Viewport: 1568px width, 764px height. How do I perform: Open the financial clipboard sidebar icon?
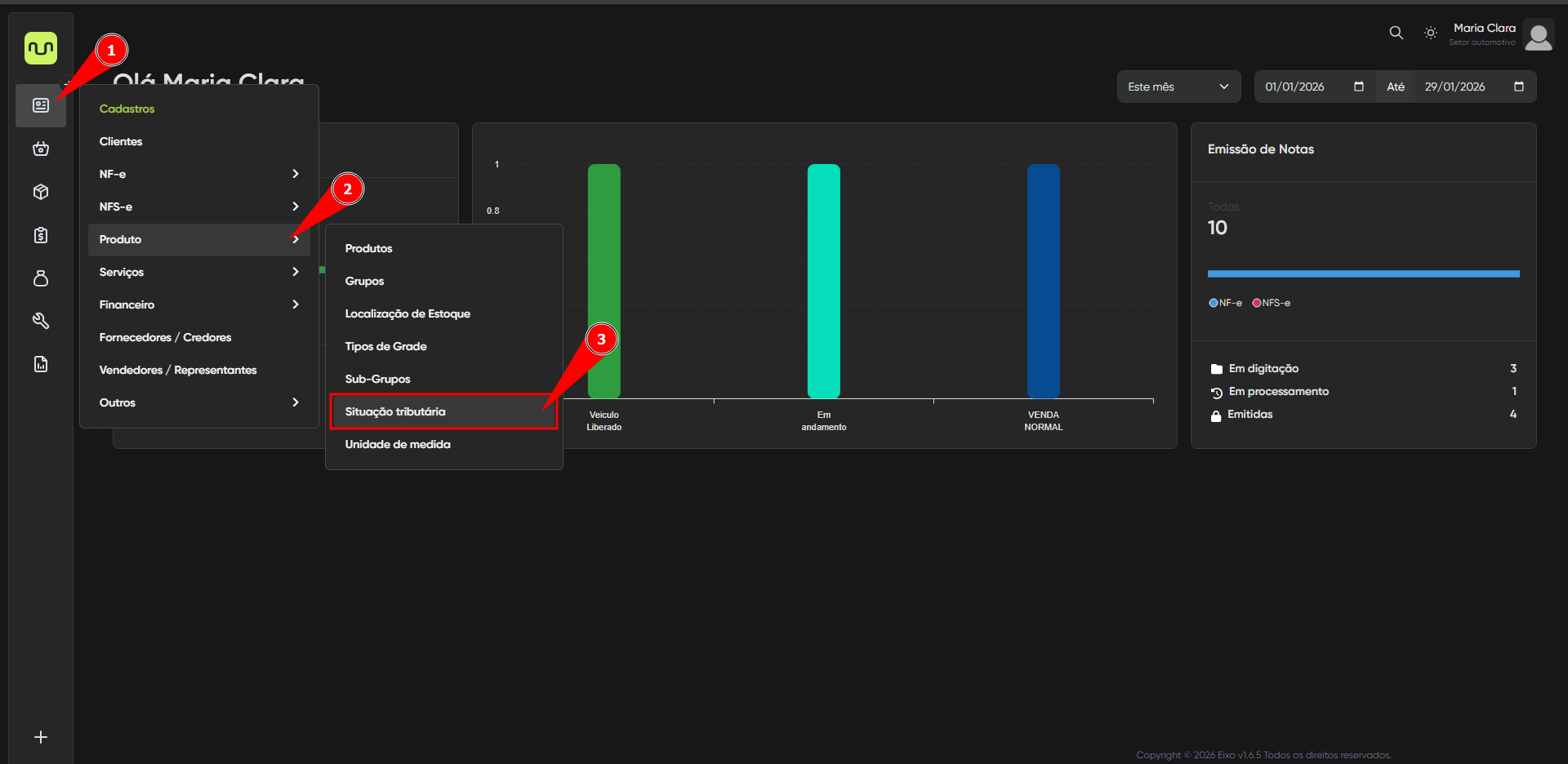point(41,235)
